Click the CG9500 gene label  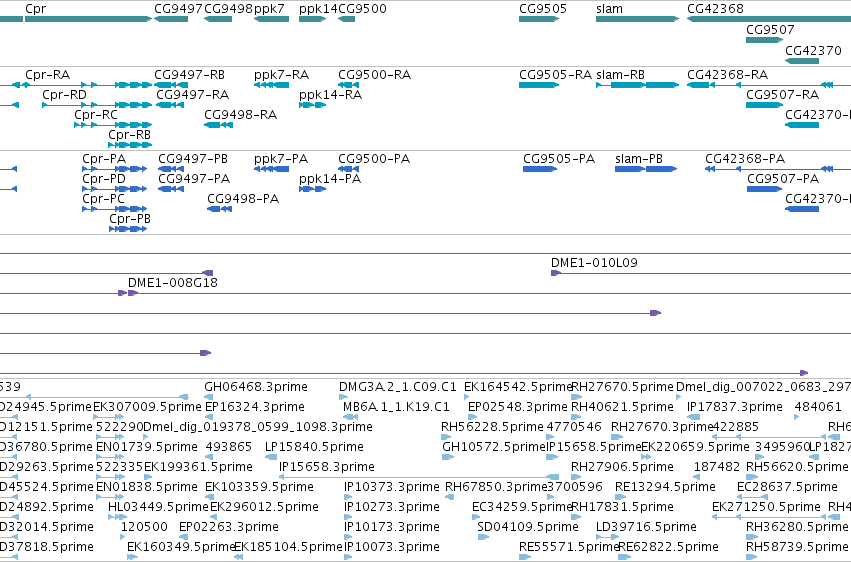(363, 9)
